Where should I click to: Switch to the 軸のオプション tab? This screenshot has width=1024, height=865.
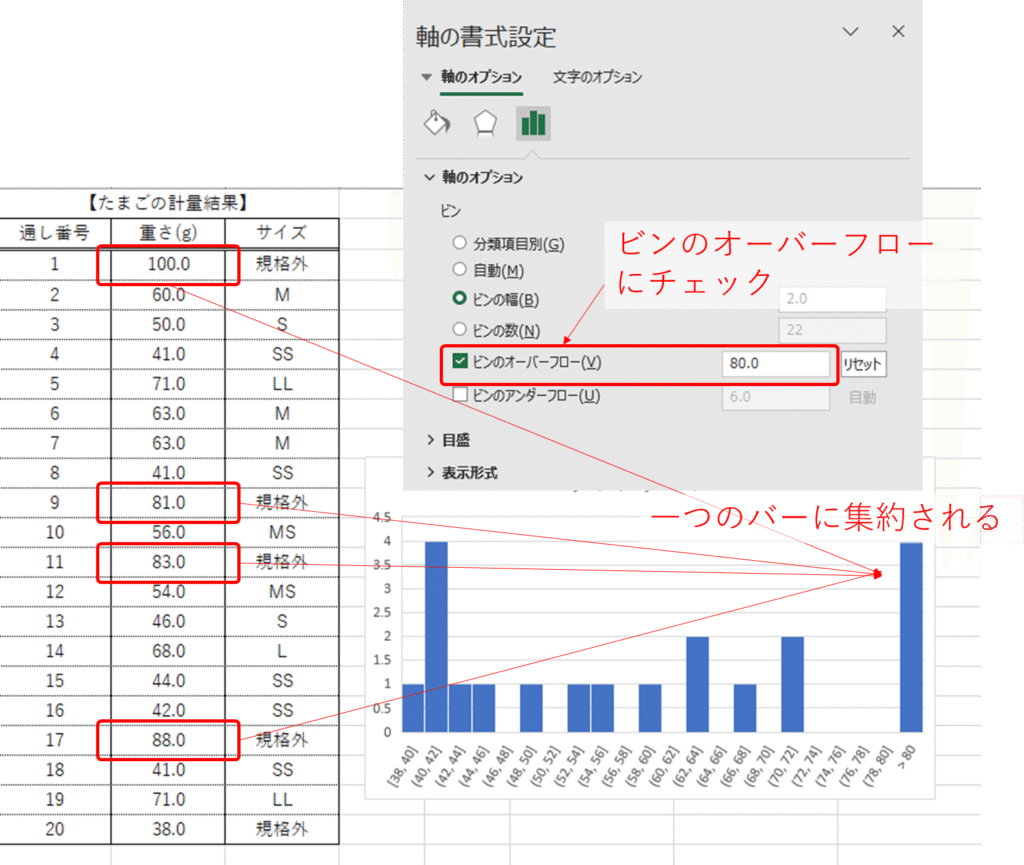(x=481, y=77)
